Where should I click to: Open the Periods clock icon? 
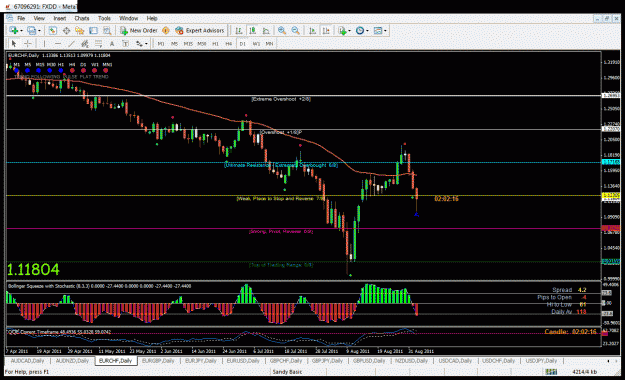pos(360,30)
